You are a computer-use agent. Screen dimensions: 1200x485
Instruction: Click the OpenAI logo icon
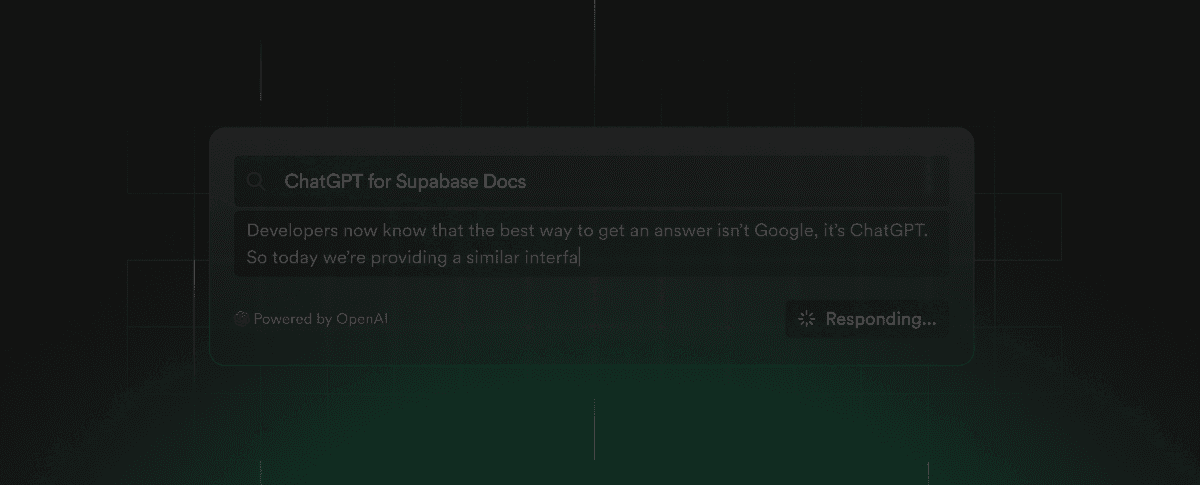(x=241, y=319)
